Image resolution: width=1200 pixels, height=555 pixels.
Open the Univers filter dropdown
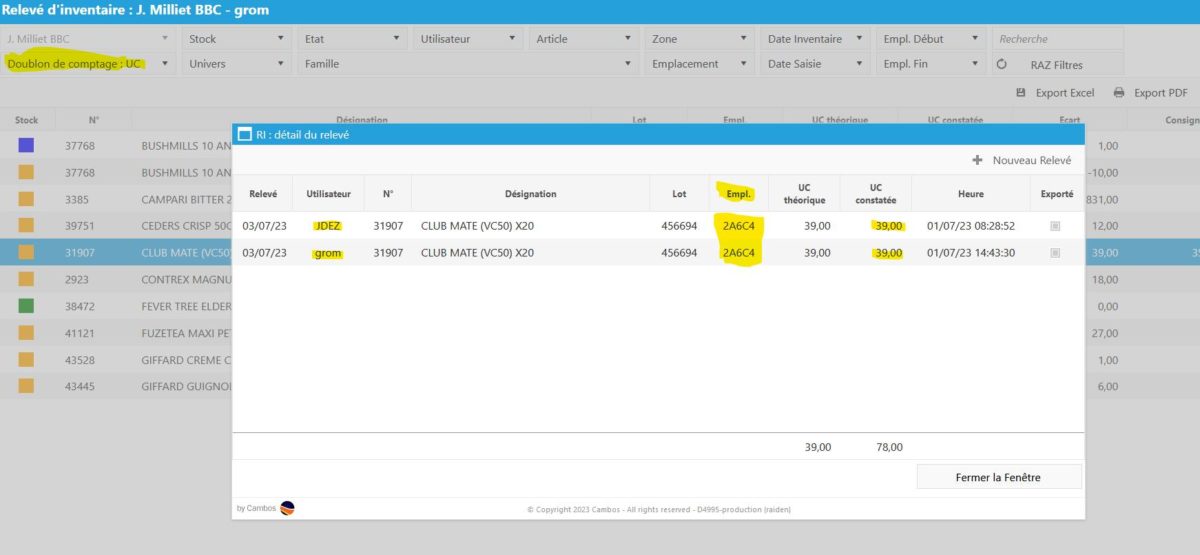(x=236, y=64)
